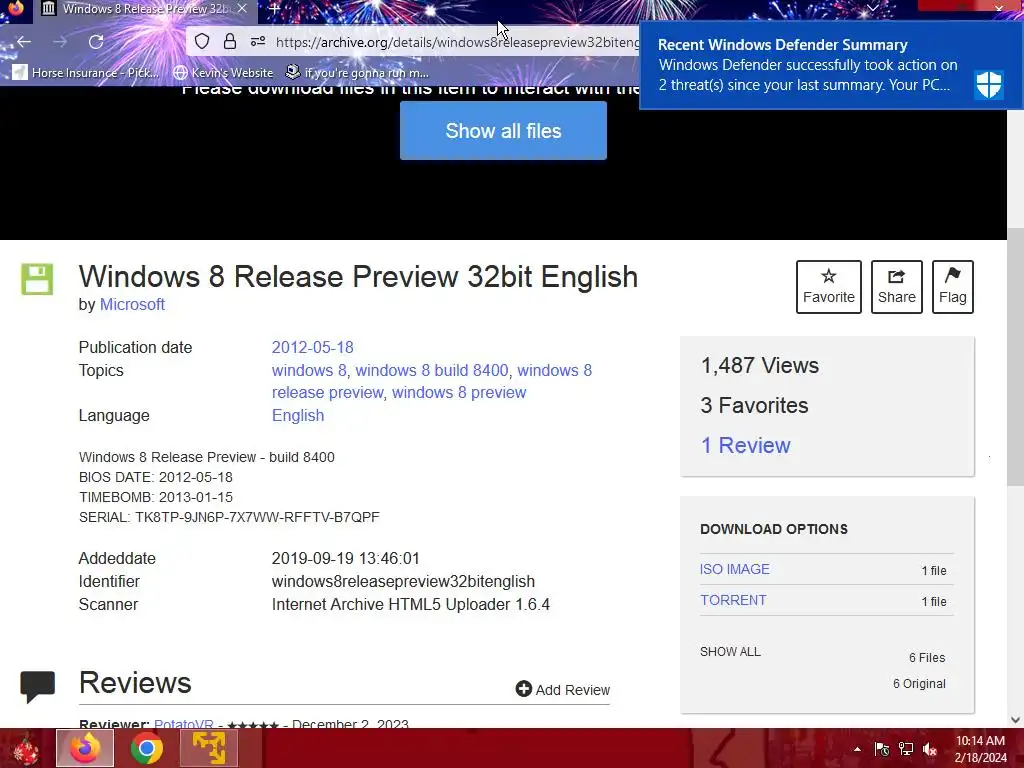Open the Microsoft creator link
This screenshot has width=1024, height=768.
pos(132,304)
